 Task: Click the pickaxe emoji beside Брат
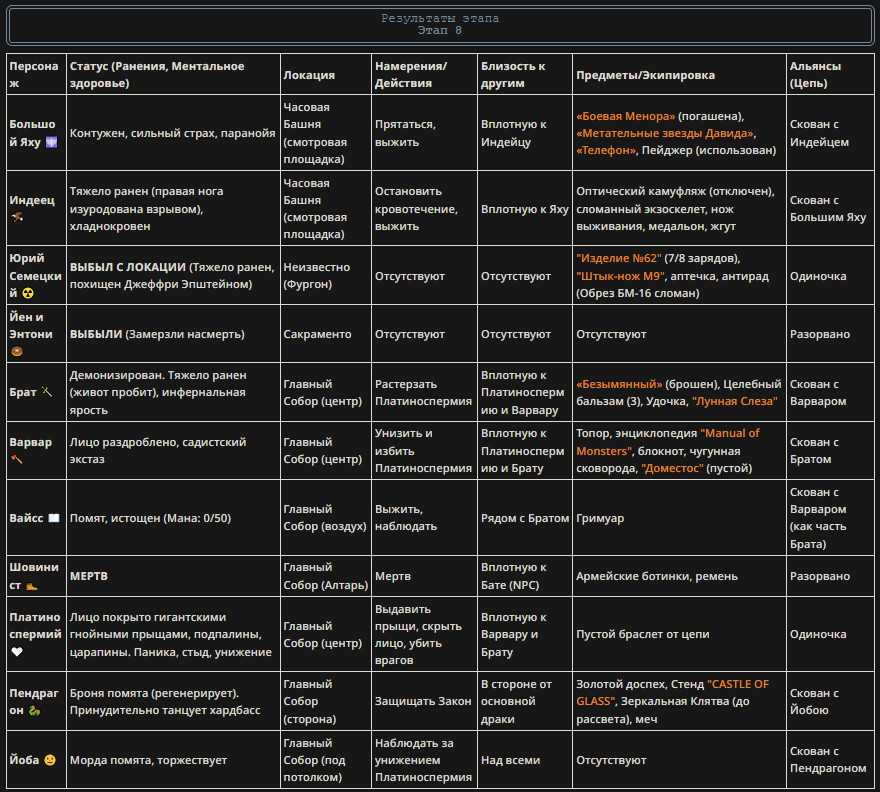pyautogui.click(x=47, y=392)
